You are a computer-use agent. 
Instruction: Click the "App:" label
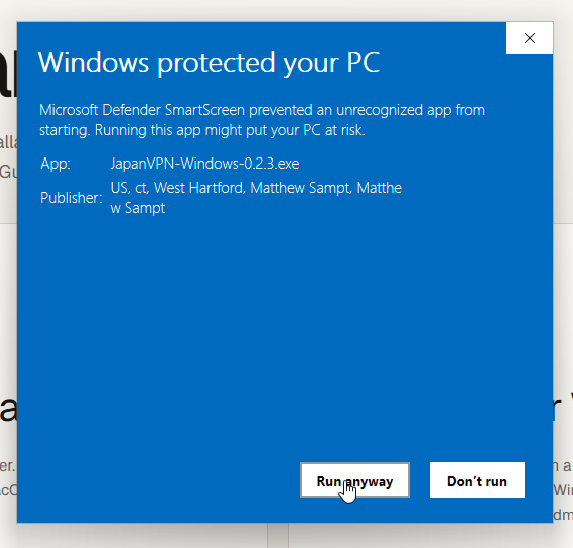(55, 164)
